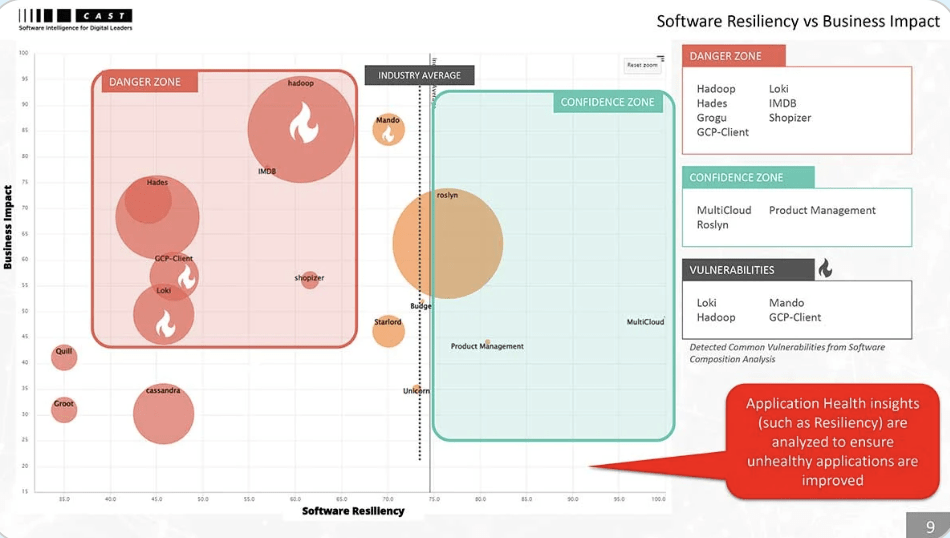Click the INDUSTRY AVERAGE label box

419,75
